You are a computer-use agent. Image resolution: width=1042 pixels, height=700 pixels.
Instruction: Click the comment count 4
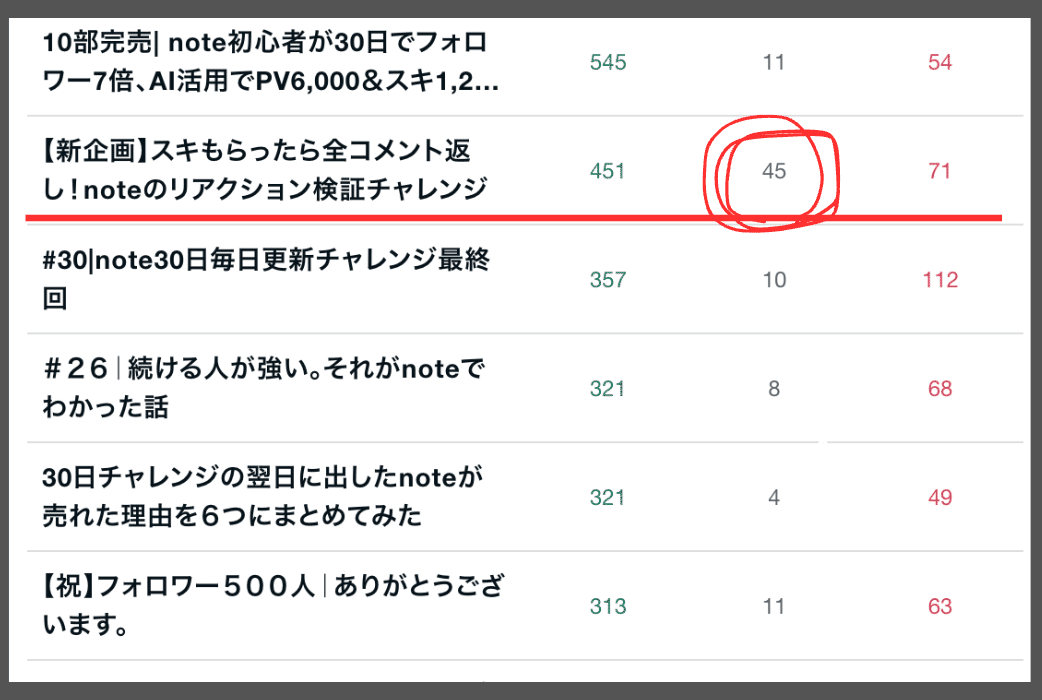pos(774,497)
